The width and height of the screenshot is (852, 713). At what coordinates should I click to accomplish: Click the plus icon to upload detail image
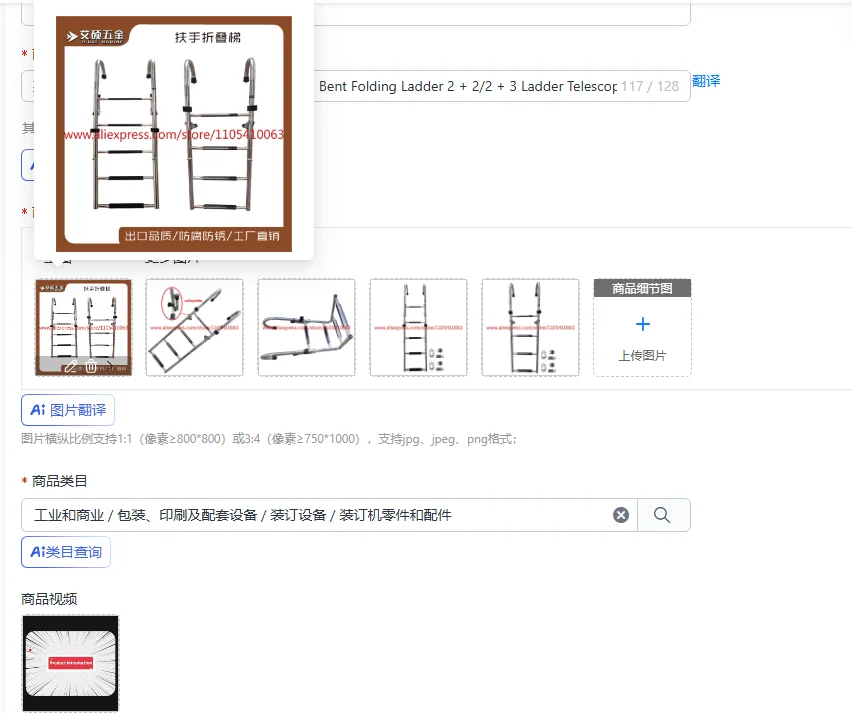(x=643, y=324)
